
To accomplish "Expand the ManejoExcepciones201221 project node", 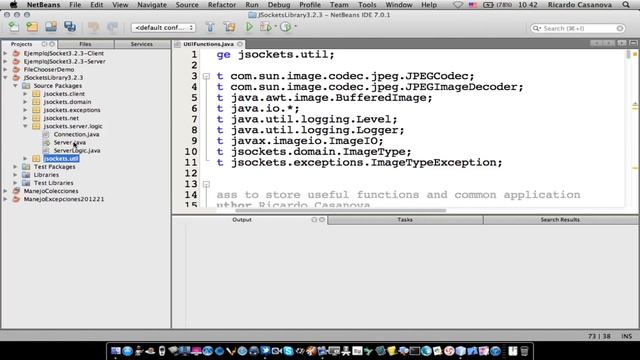I will (5, 199).
